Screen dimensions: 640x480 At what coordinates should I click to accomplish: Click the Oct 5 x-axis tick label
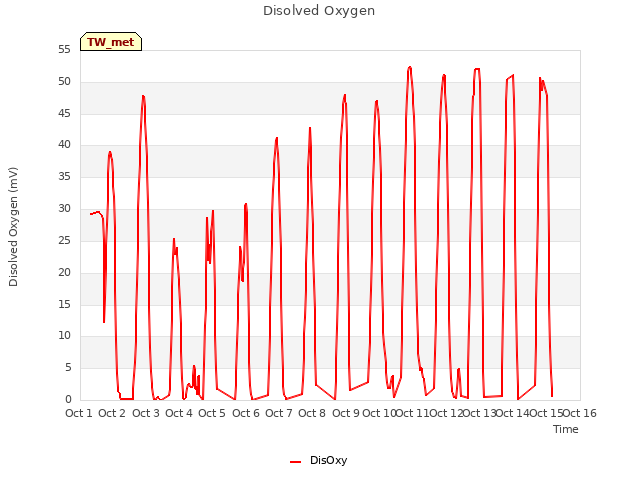(x=212, y=413)
